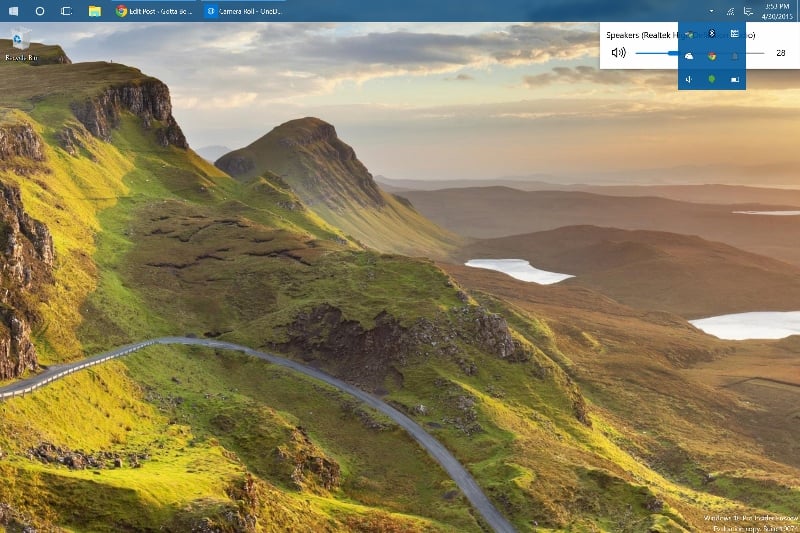
Task: Click the Bluetooth icon in tray overflow
Action: tap(711, 33)
